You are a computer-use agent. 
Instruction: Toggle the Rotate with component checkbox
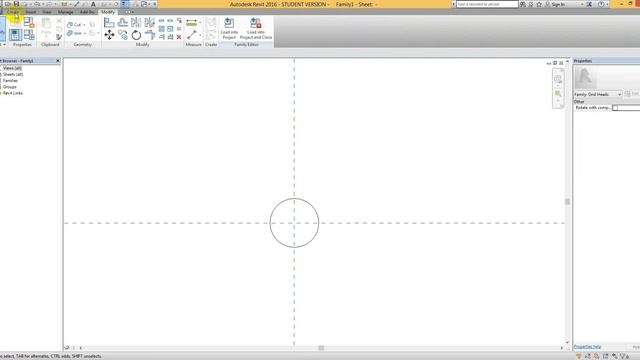click(615, 108)
